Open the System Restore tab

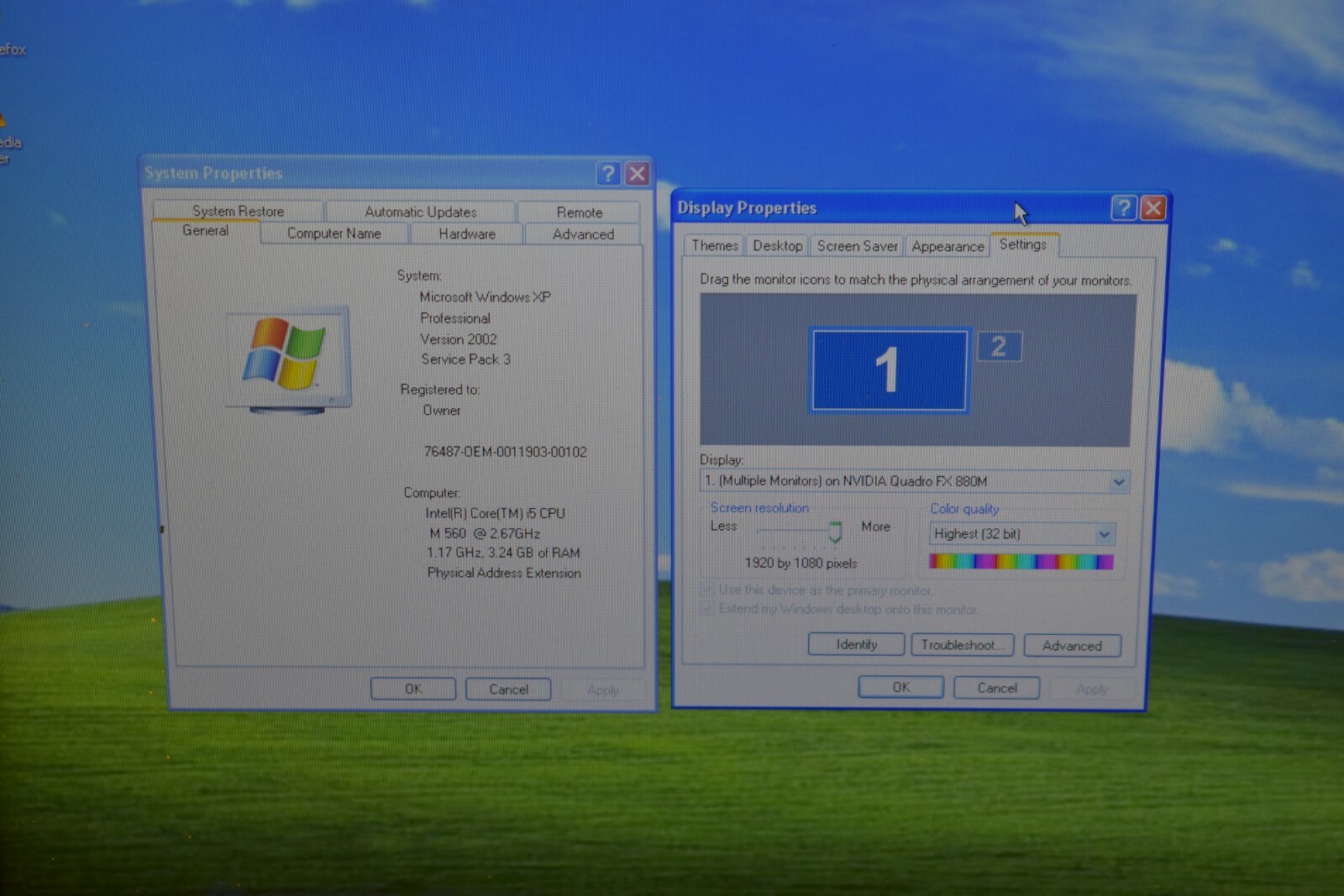coord(239,211)
